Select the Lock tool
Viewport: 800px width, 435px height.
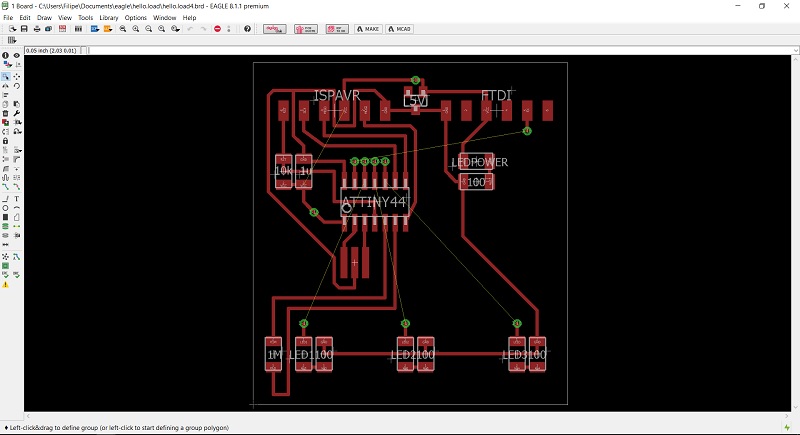point(6,141)
